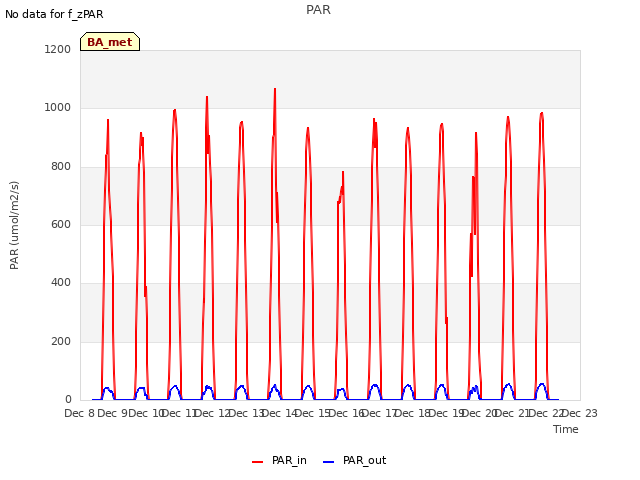This screenshot has width=640, height=480.
Task: Click the Dec 14 PAR_in peak near 1070
Action: coord(275,89)
